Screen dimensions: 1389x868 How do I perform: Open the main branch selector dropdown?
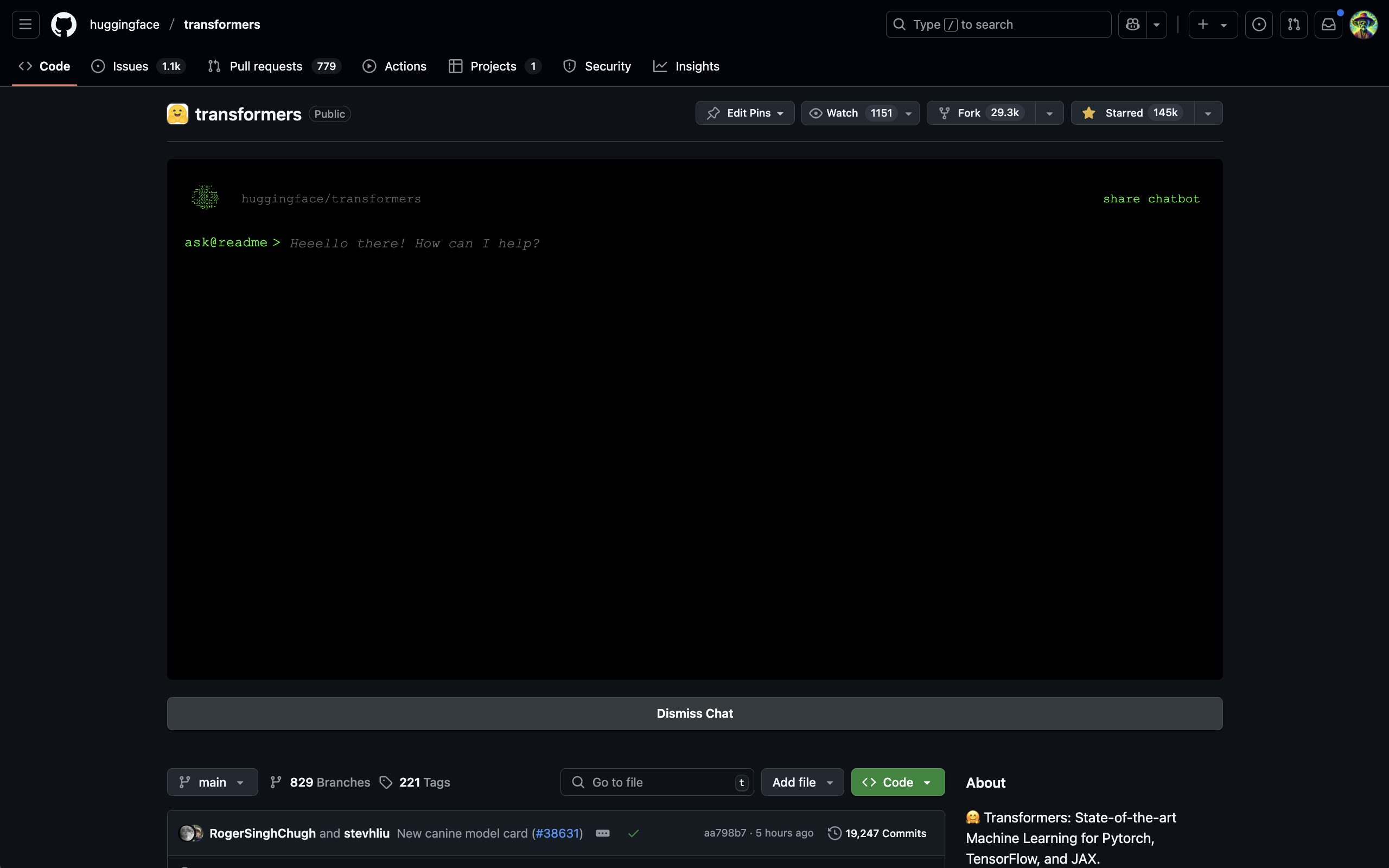211,781
